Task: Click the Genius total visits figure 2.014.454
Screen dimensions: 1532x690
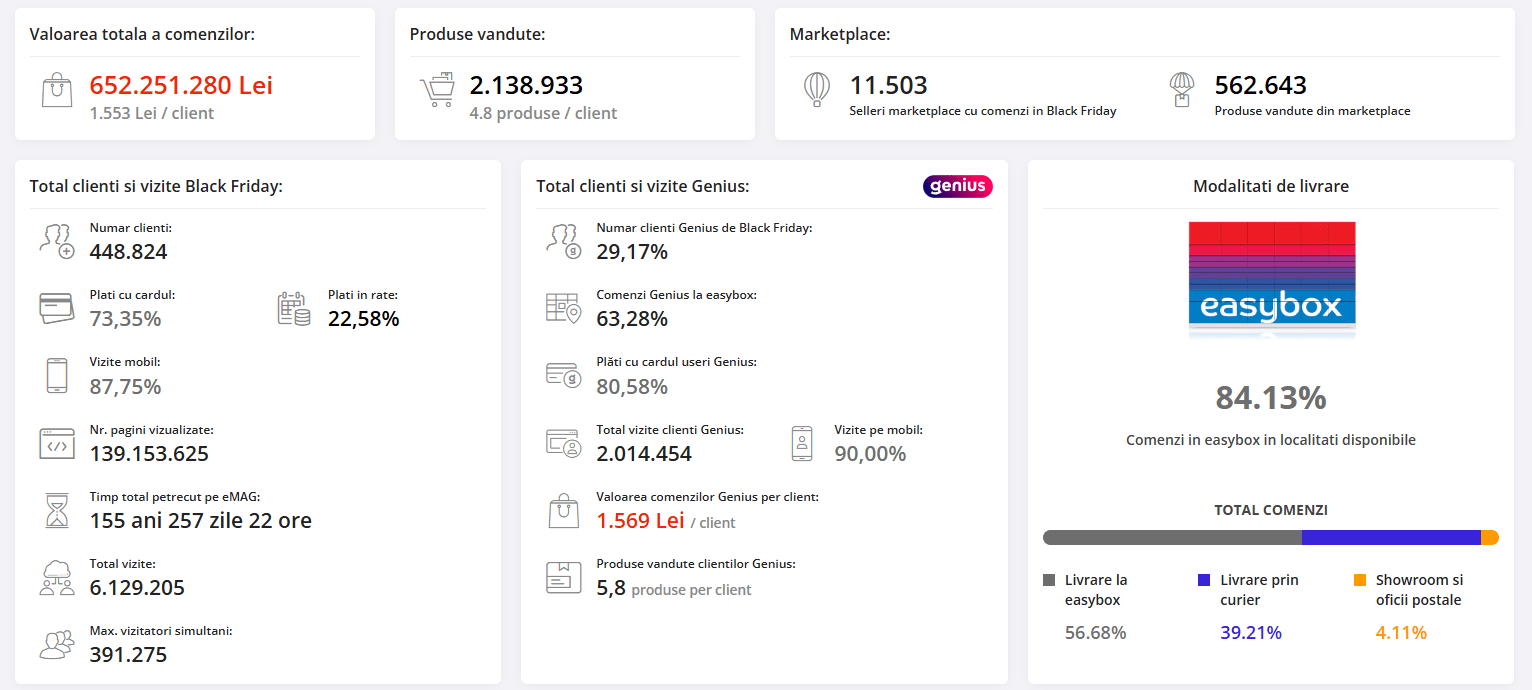Action: (644, 454)
